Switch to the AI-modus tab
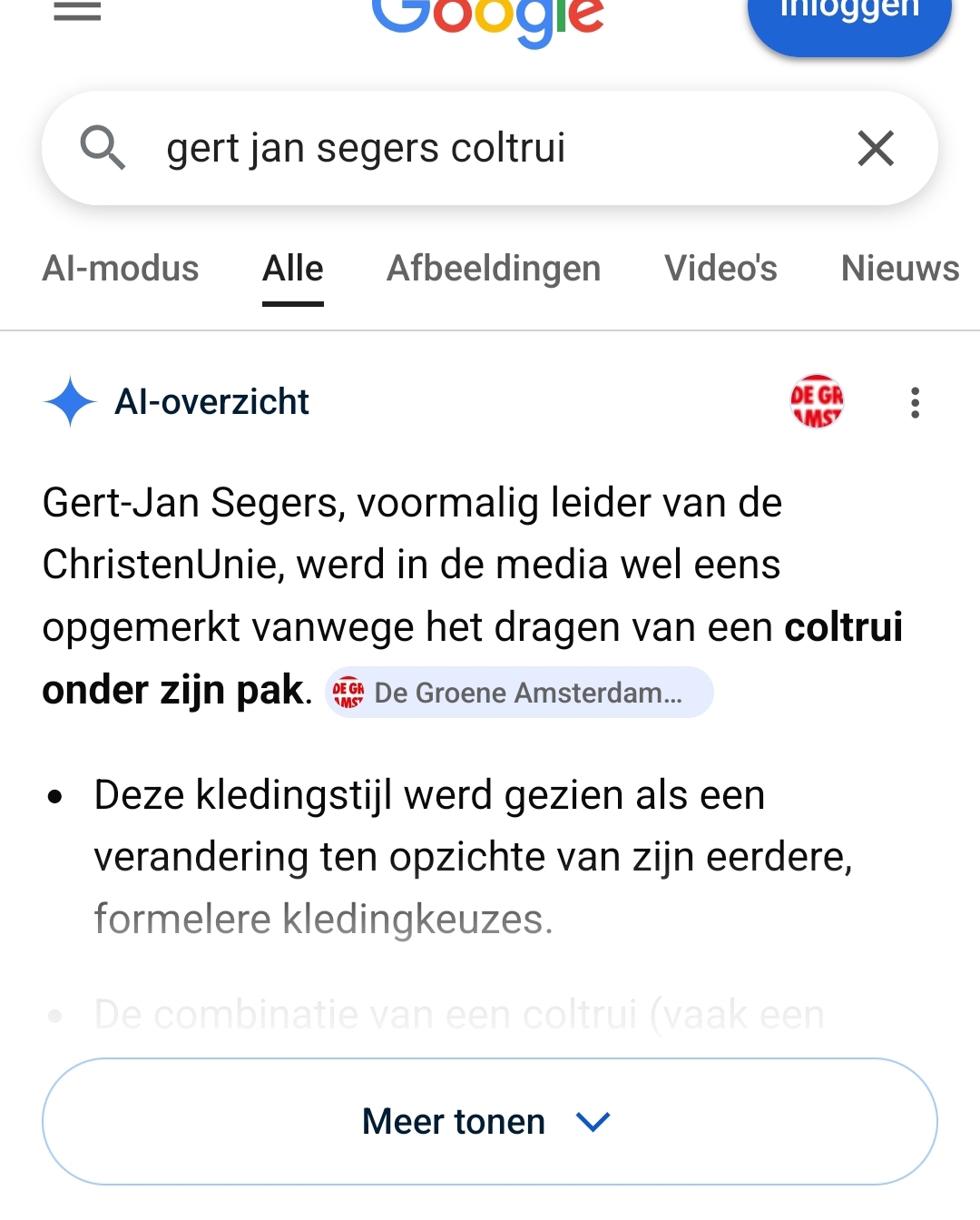 pos(121,269)
